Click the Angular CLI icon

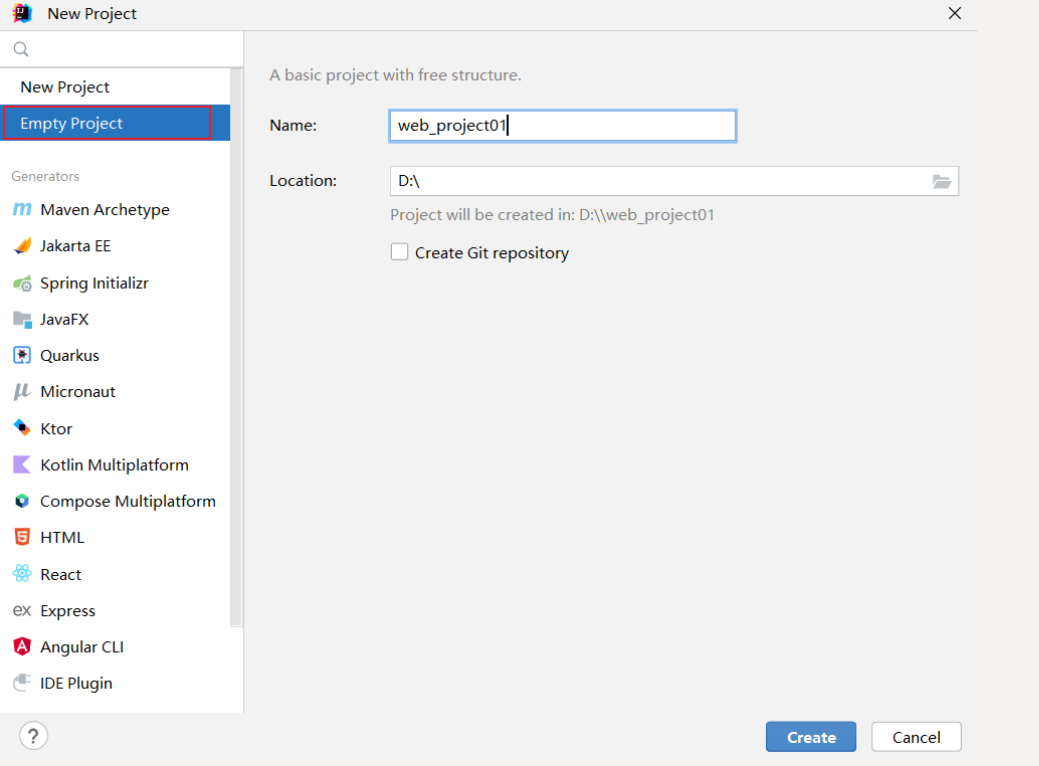pos(21,647)
